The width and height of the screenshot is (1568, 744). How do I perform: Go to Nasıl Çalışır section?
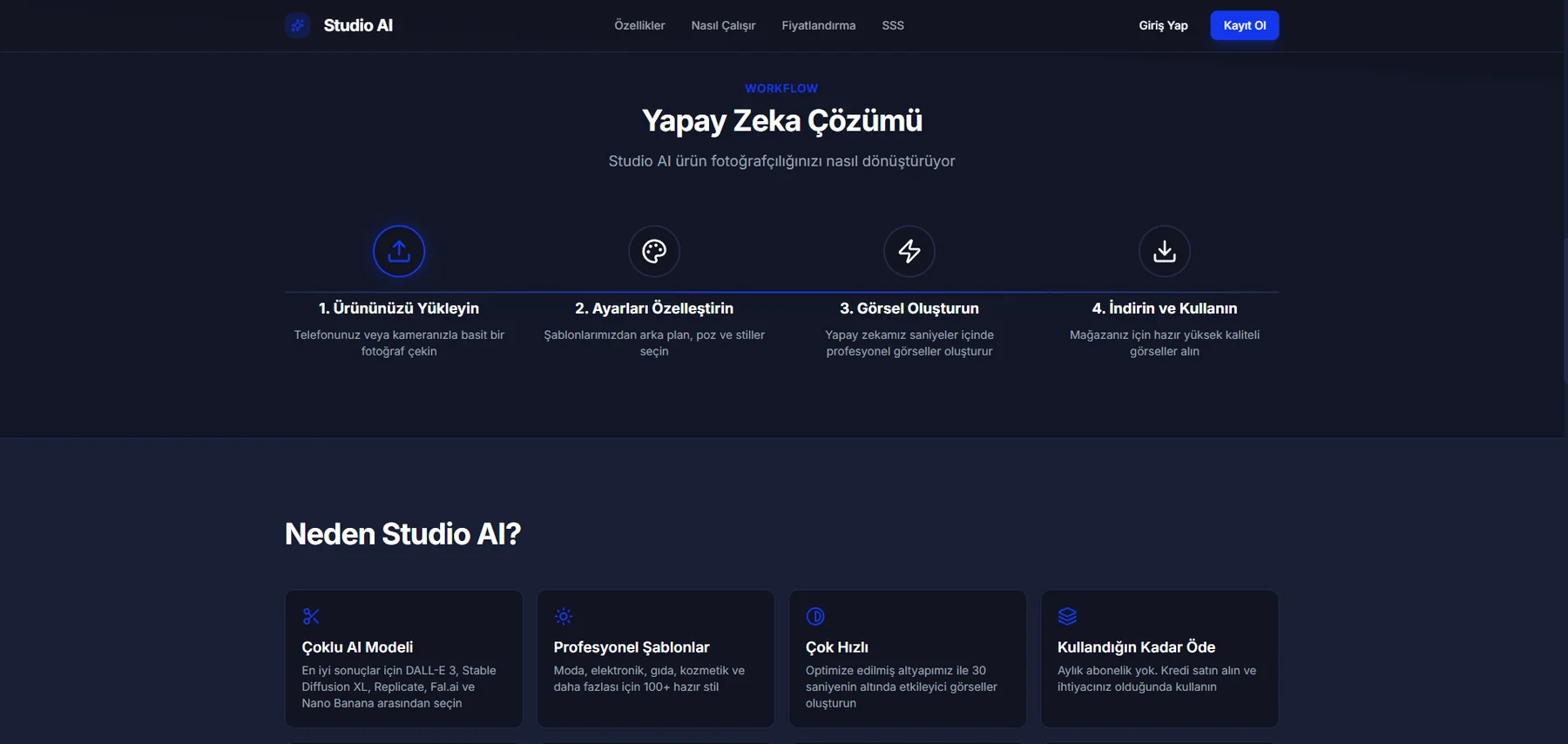click(723, 25)
